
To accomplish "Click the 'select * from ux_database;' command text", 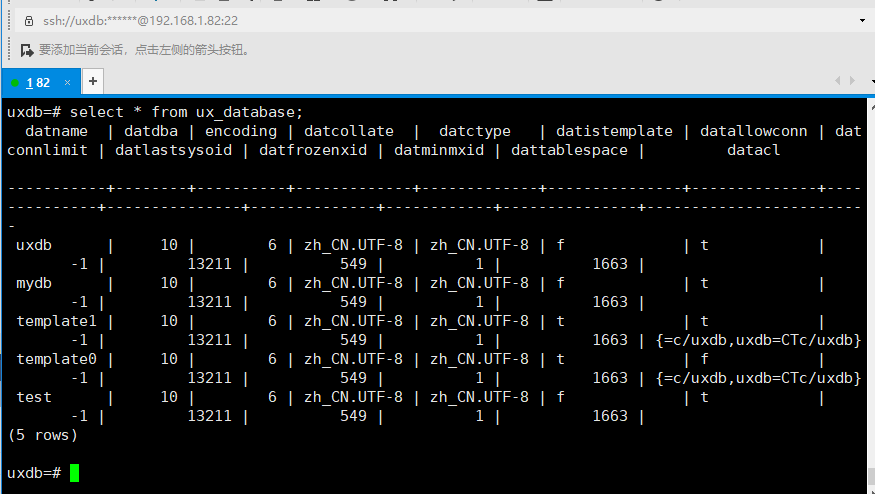I will coord(186,112).
